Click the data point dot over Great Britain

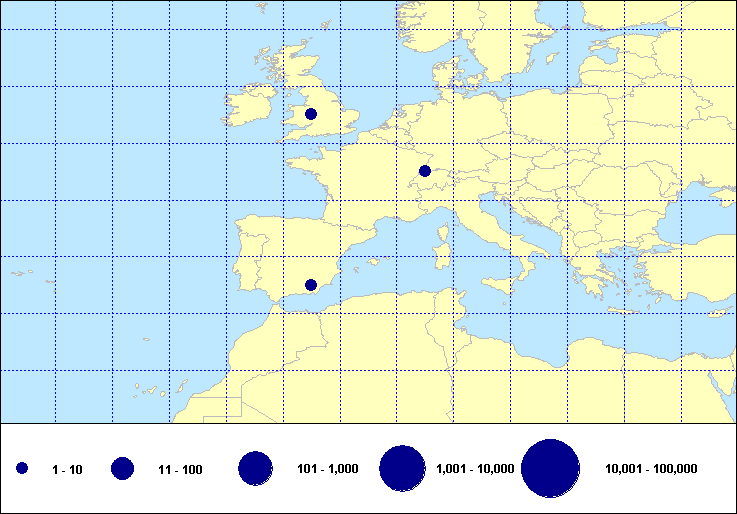point(311,114)
